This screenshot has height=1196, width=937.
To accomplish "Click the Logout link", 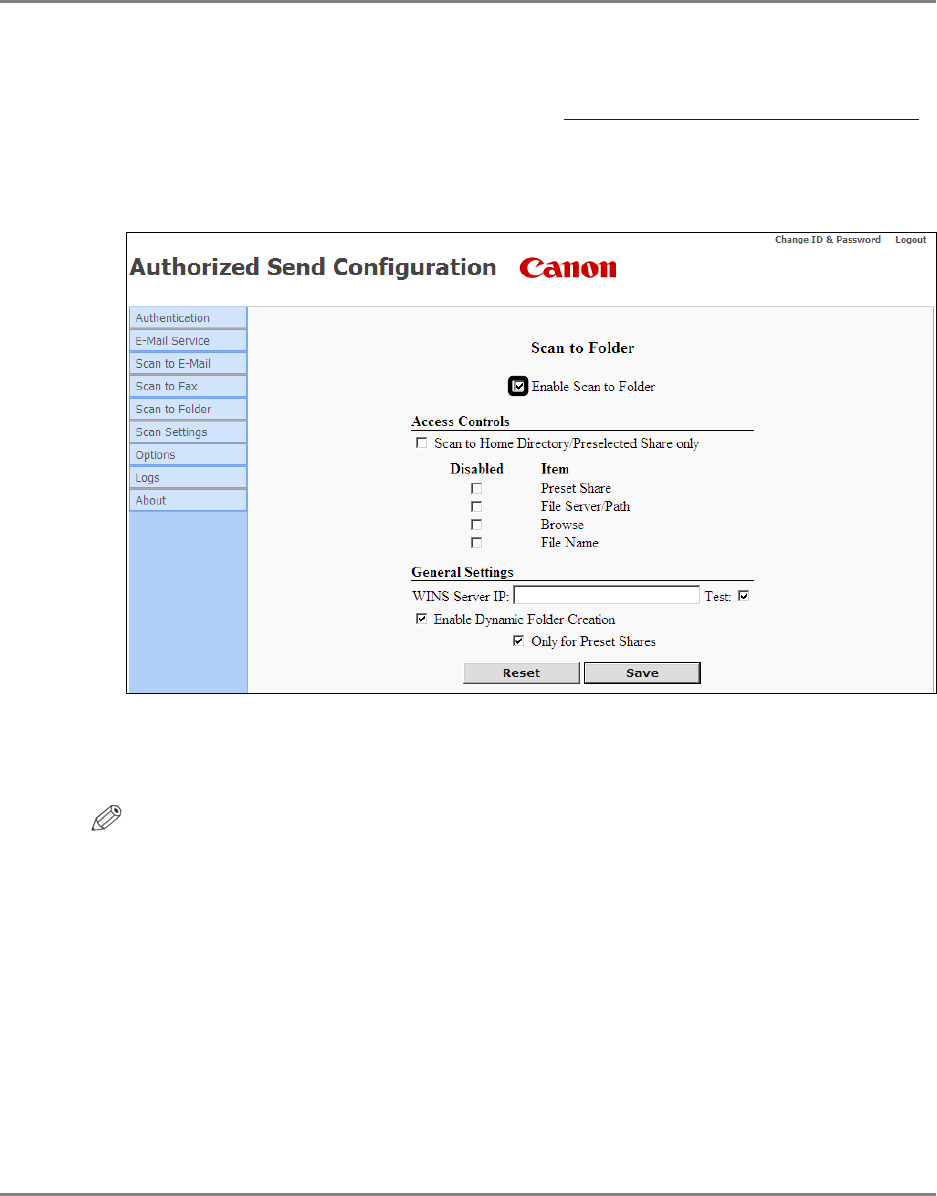I will point(910,240).
